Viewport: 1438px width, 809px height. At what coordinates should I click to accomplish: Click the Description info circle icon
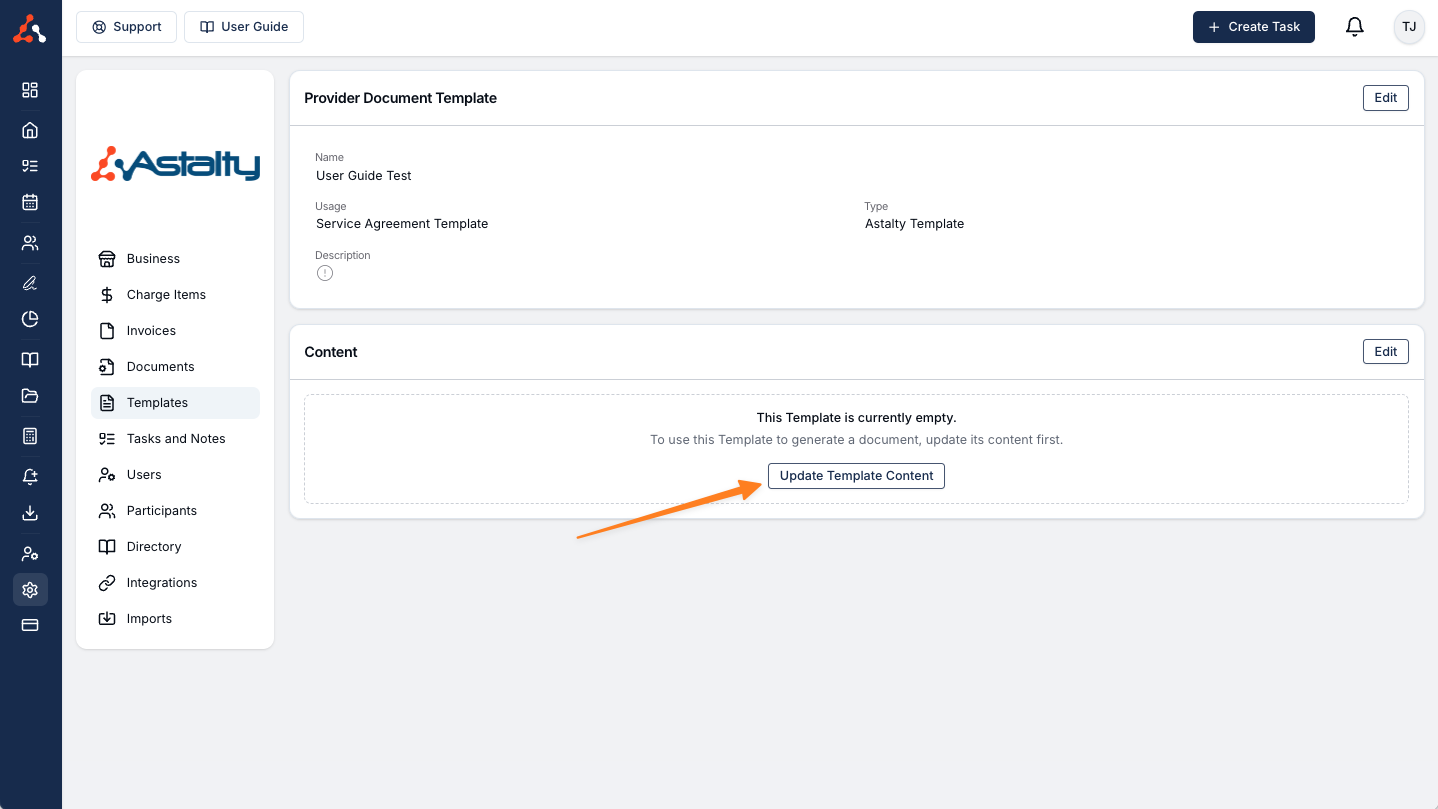(325, 273)
